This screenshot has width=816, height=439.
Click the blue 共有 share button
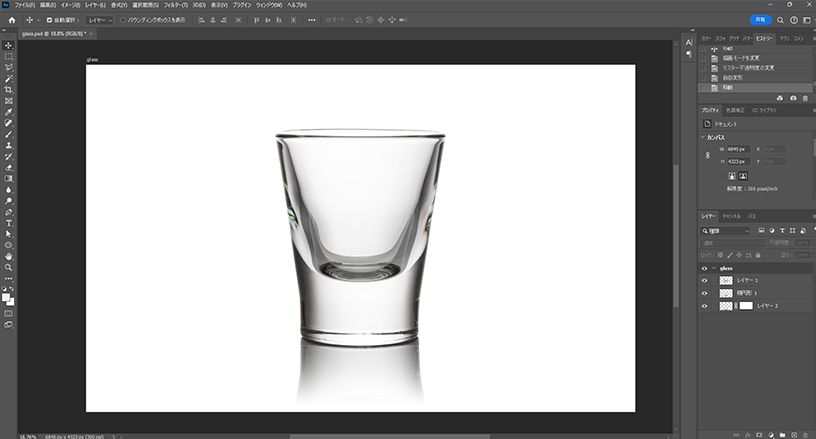pyautogui.click(x=760, y=19)
